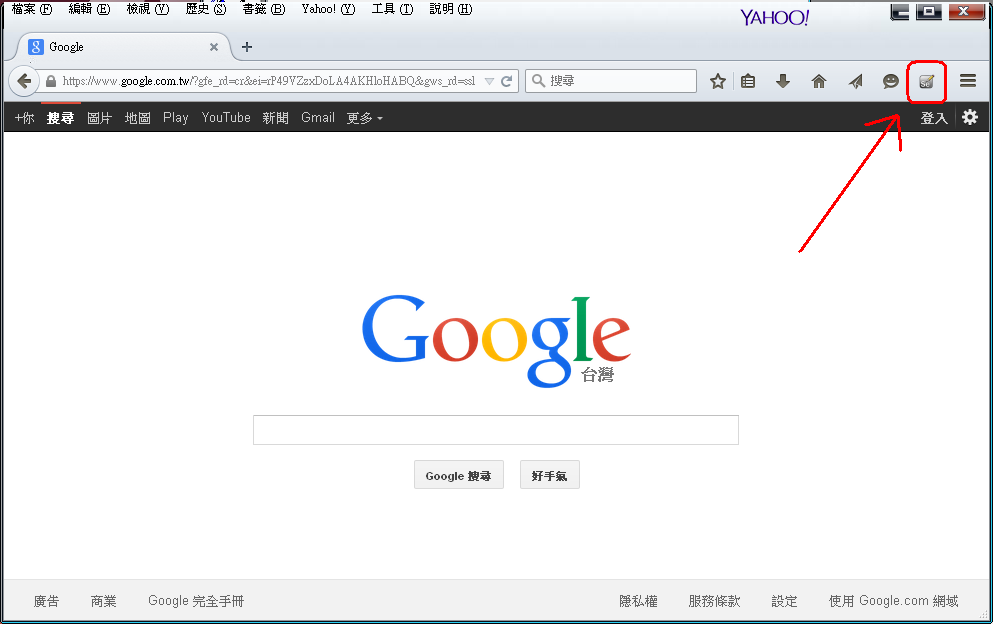
Task: Click the YAHOO! logo in title bar
Action: 775,17
